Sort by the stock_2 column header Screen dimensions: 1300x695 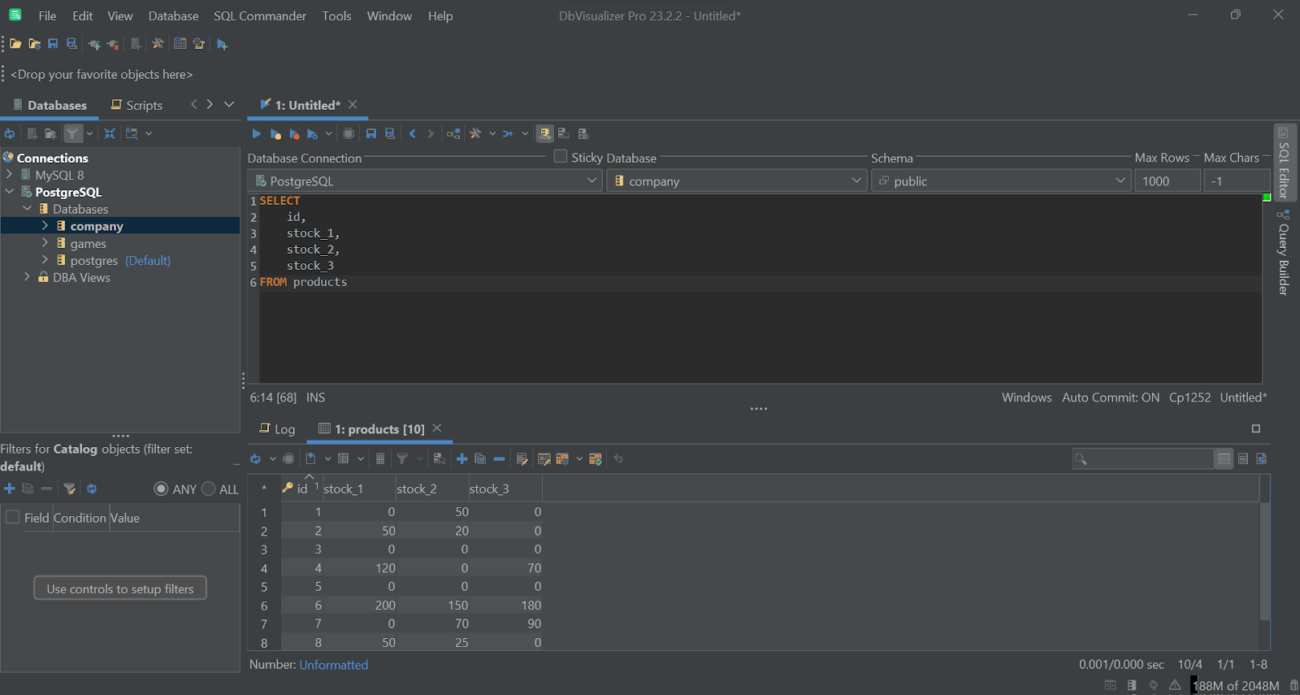[x=432, y=489]
